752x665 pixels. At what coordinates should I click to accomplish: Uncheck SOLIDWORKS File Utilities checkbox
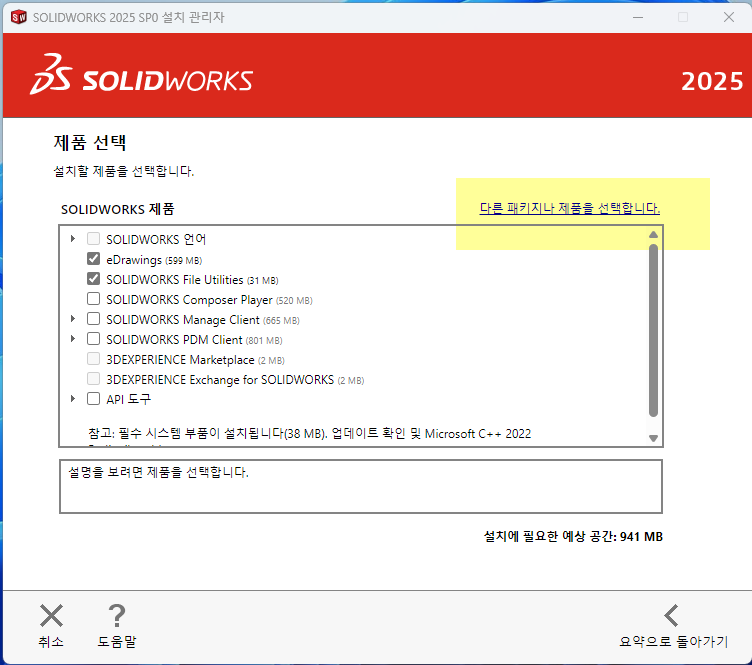coord(94,279)
